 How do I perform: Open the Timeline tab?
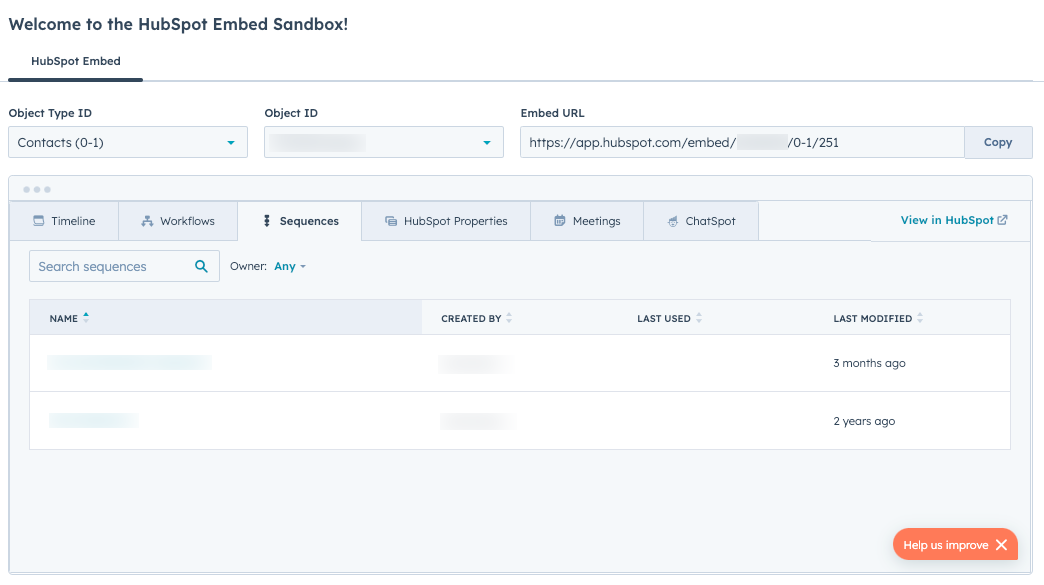tap(64, 221)
